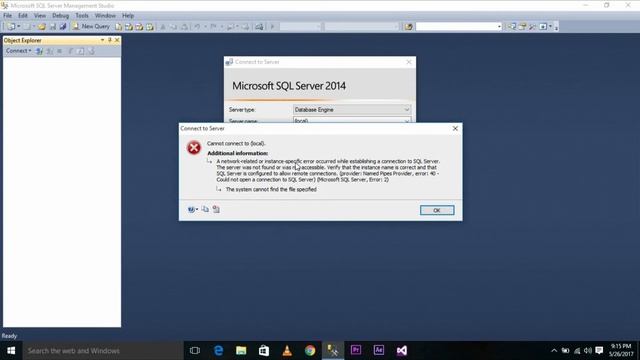Open VLC media player from taskbar
640x360 pixels.
tap(287, 351)
